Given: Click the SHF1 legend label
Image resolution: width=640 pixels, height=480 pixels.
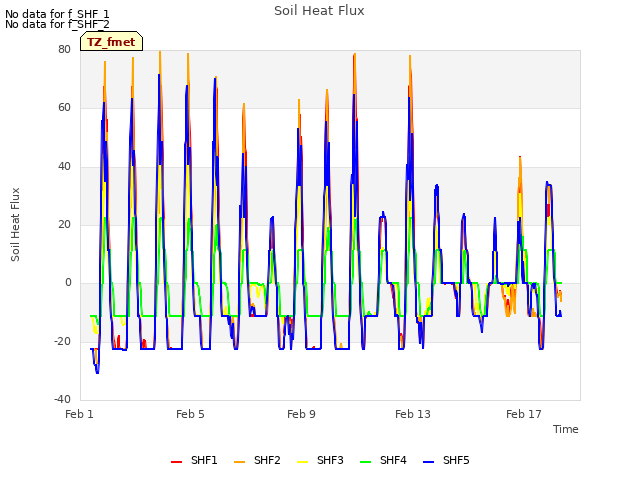Looking at the screenshot, I should (x=204, y=460).
